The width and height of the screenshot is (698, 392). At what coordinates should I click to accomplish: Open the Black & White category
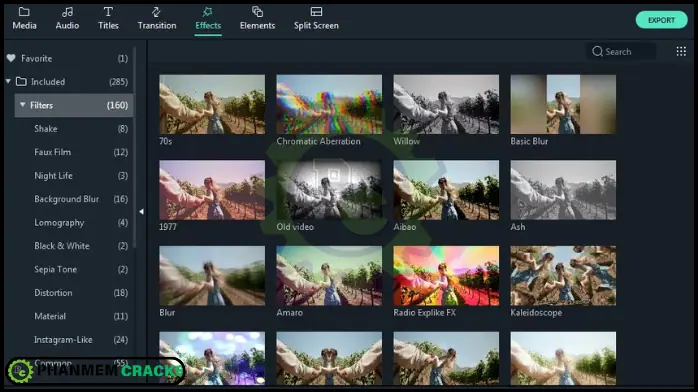[x=74, y=246]
